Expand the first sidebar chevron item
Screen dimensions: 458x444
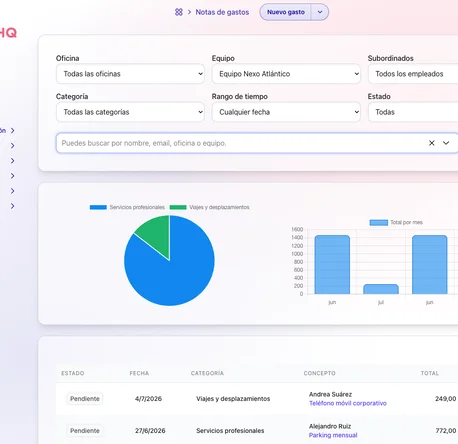[12, 130]
